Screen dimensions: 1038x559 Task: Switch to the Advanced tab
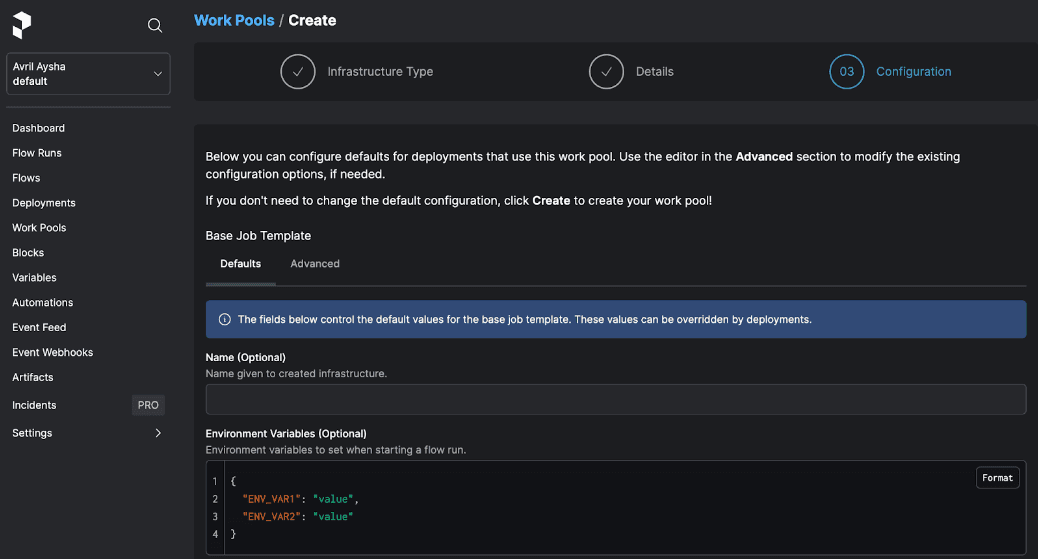[x=315, y=264]
